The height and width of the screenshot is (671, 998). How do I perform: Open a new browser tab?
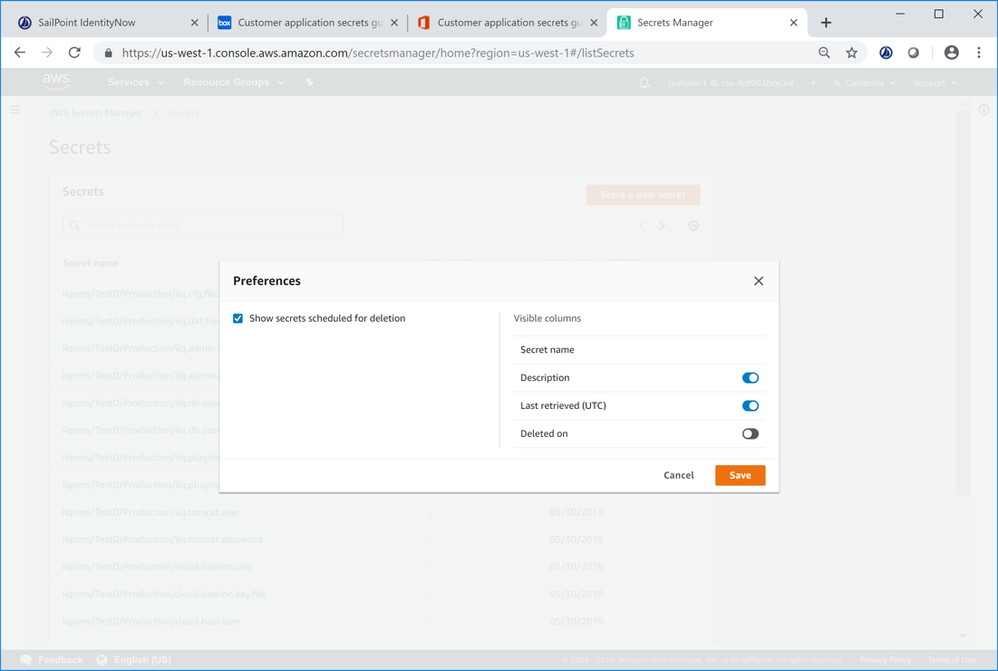[x=826, y=23]
